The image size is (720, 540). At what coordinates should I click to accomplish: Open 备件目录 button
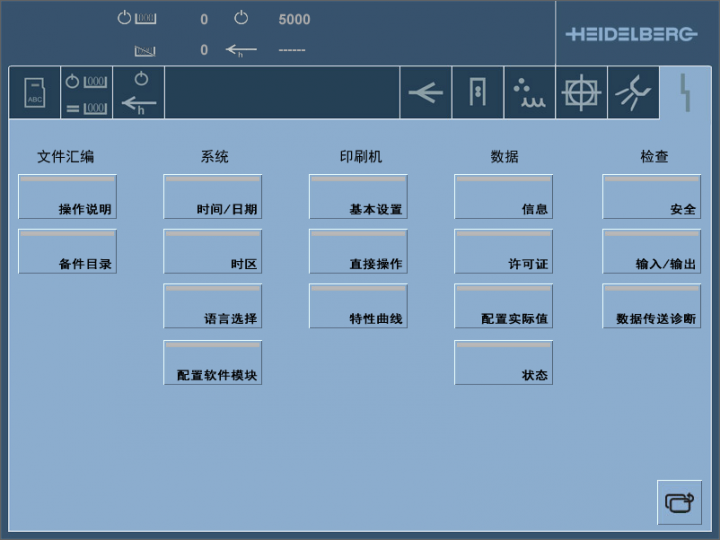[x=68, y=251]
